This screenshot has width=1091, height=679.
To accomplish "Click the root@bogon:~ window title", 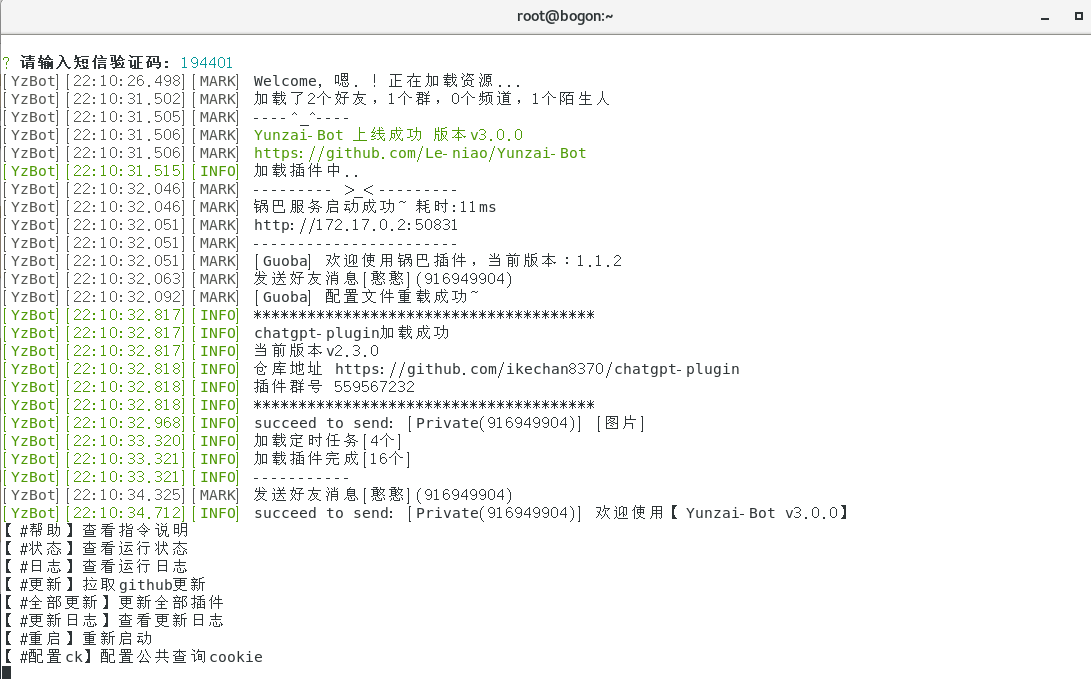I will coord(565,16).
